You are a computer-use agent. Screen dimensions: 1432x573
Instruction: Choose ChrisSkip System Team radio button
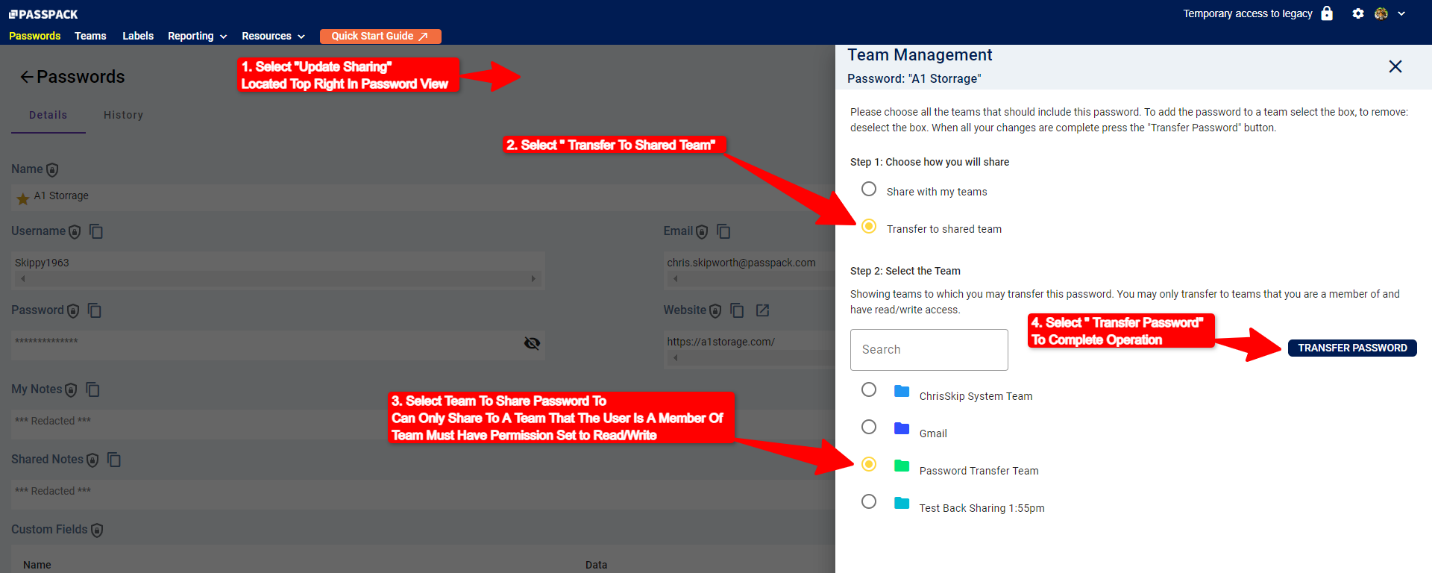[x=869, y=389]
